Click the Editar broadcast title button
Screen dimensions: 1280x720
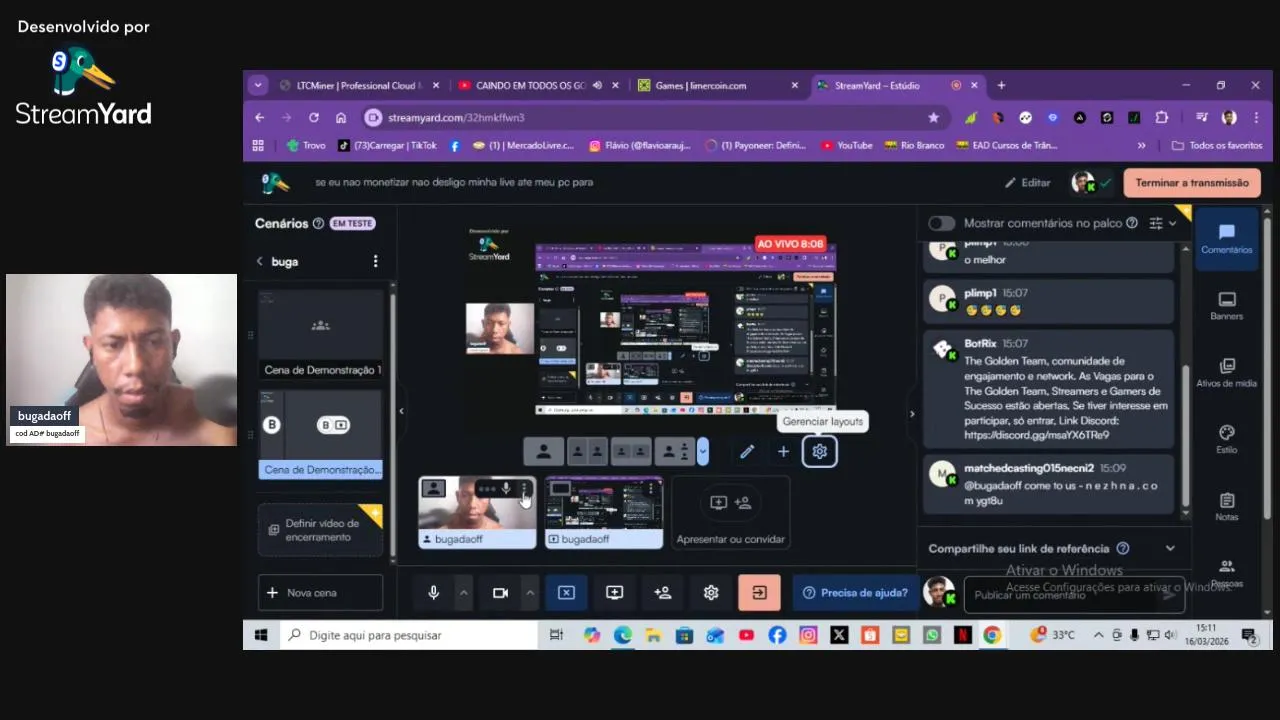(x=1027, y=183)
